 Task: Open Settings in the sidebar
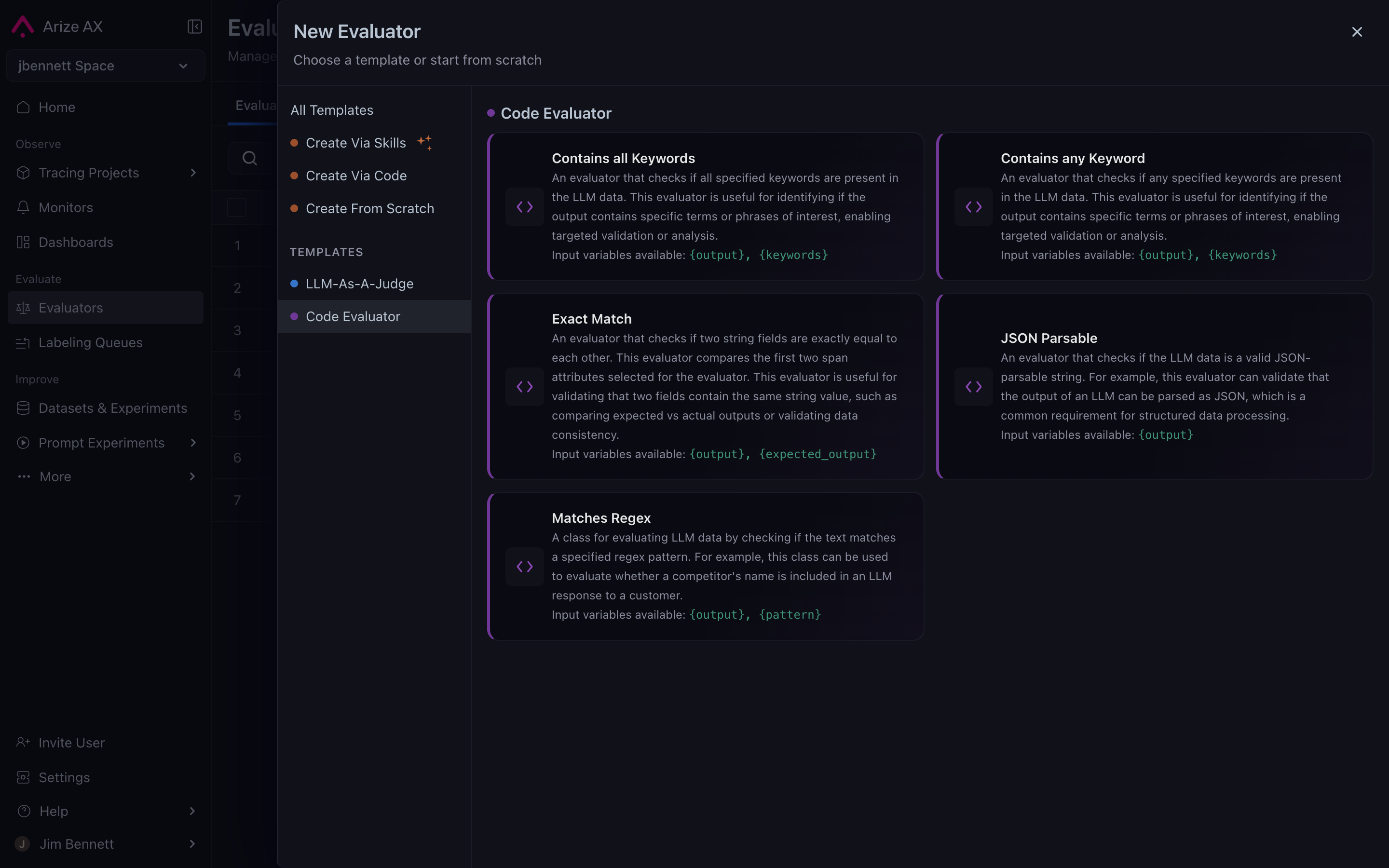pos(105,777)
